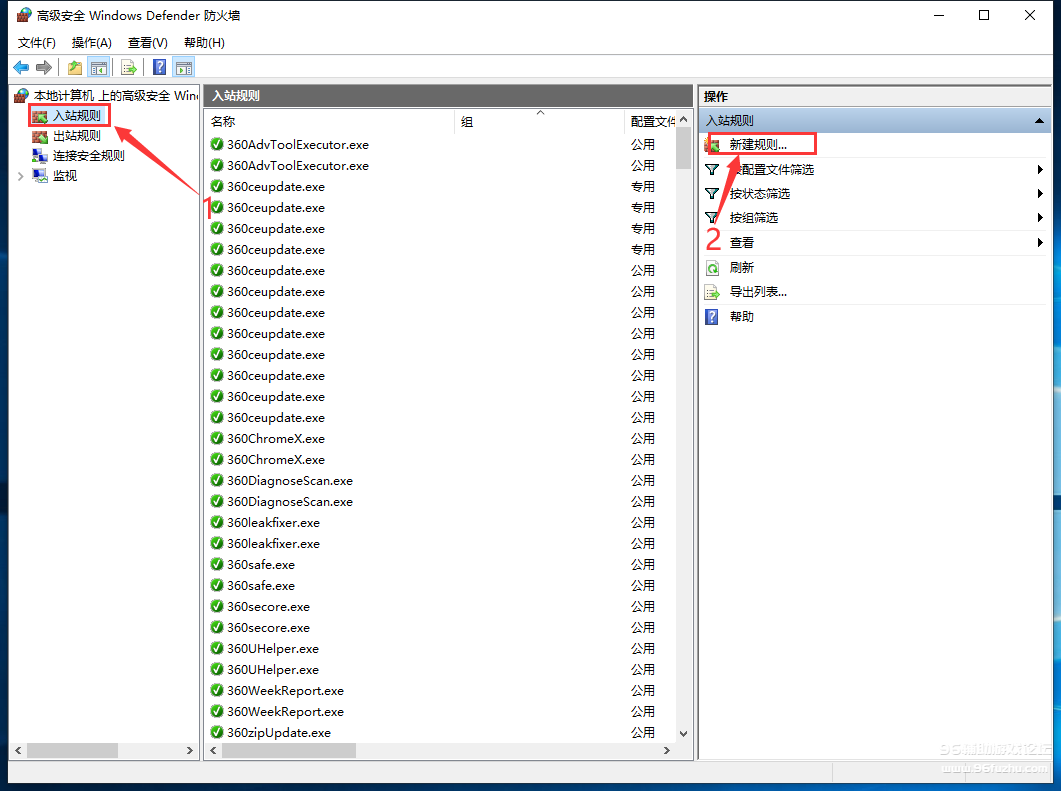Open the 按配置文件筛选 submenu arrow
Screen dimensions: 1061x791
(x=1040, y=170)
